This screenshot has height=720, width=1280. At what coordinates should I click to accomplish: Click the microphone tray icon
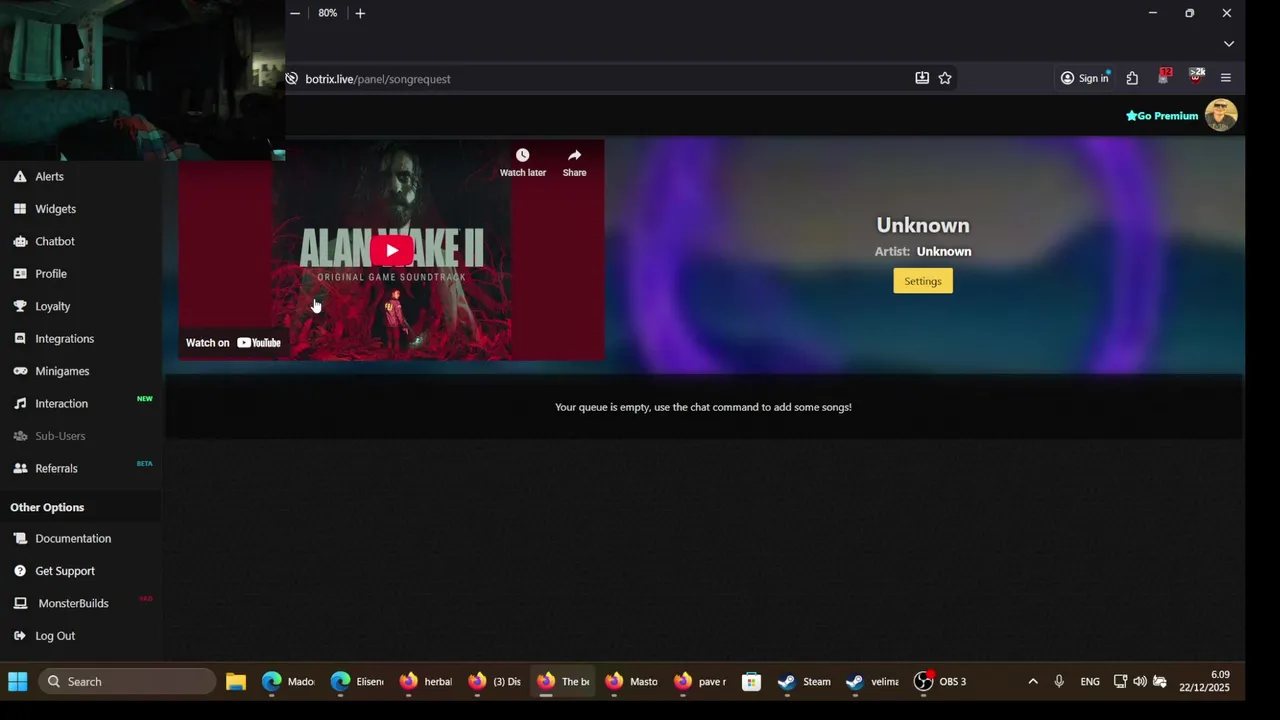tap(1059, 682)
